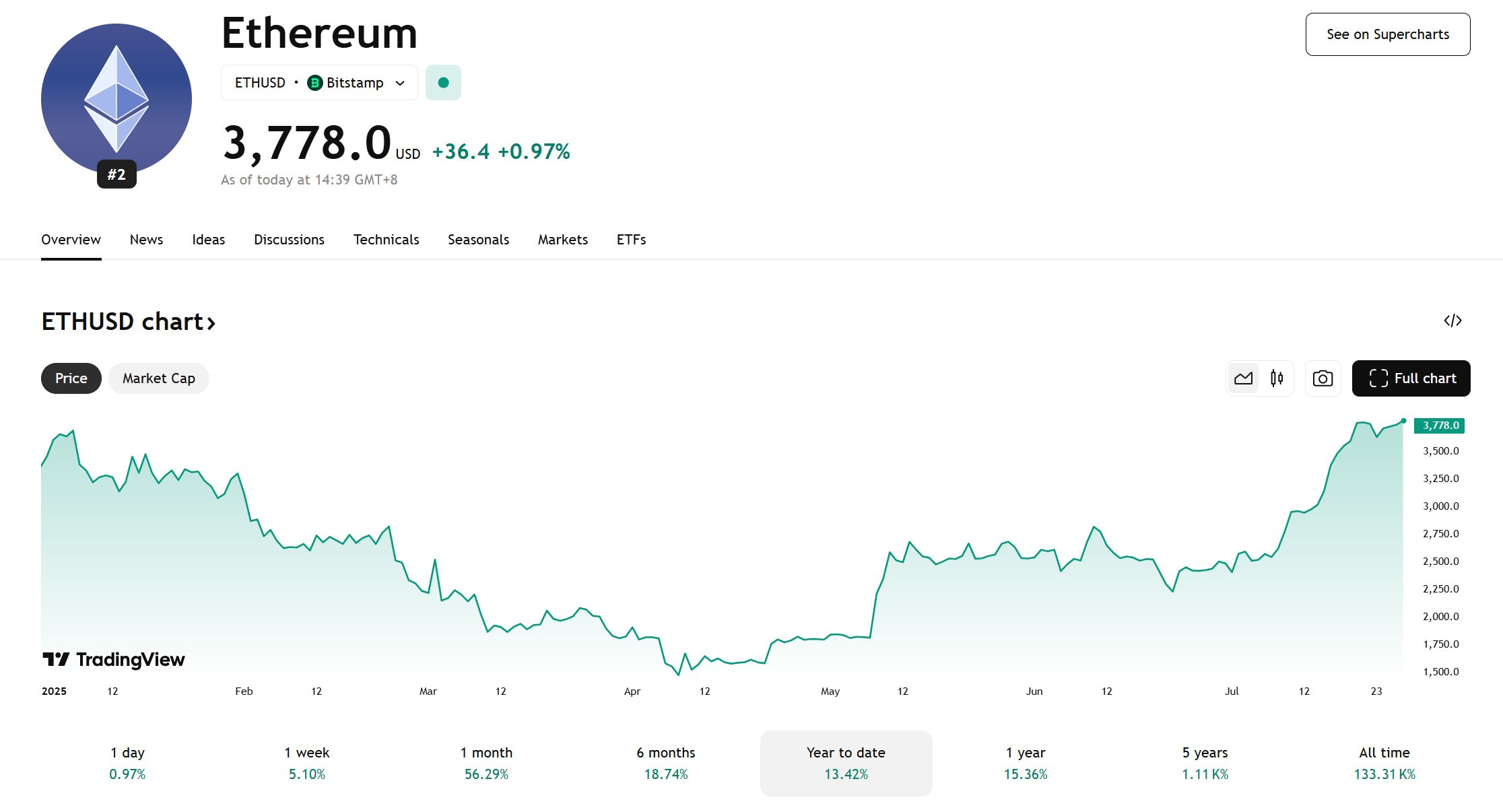Click the #2 rank badge
Viewport: 1503px width, 812px height.
coord(116,174)
